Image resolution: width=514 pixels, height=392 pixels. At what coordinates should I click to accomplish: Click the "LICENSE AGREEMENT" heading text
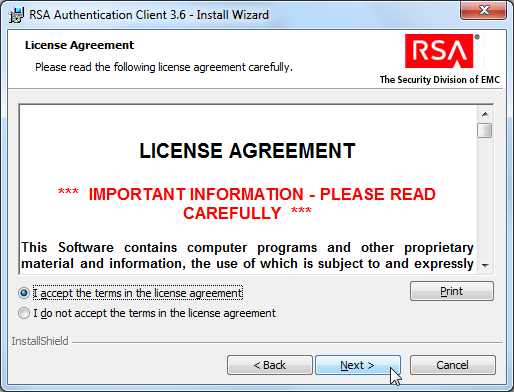point(247,151)
